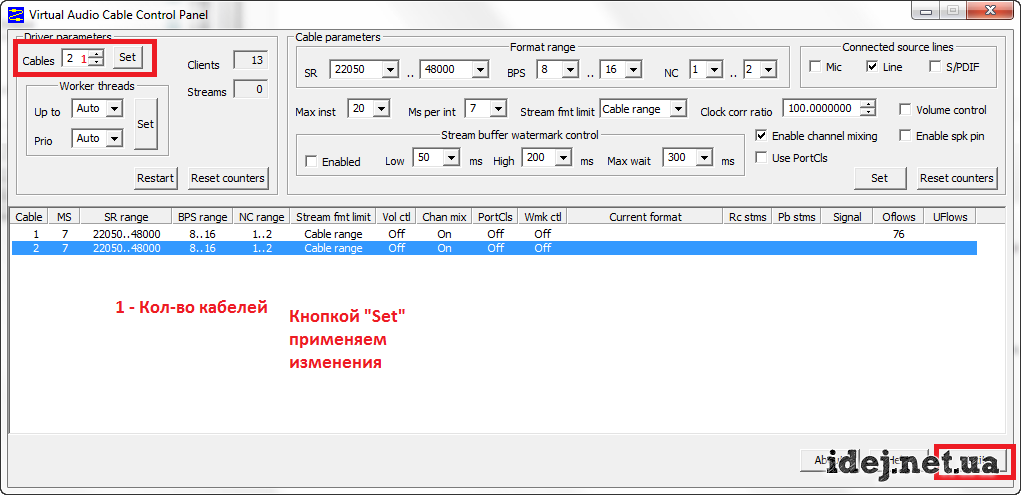This screenshot has width=1021, height=495.
Task: Click the Current format column header
Action: 645,217
